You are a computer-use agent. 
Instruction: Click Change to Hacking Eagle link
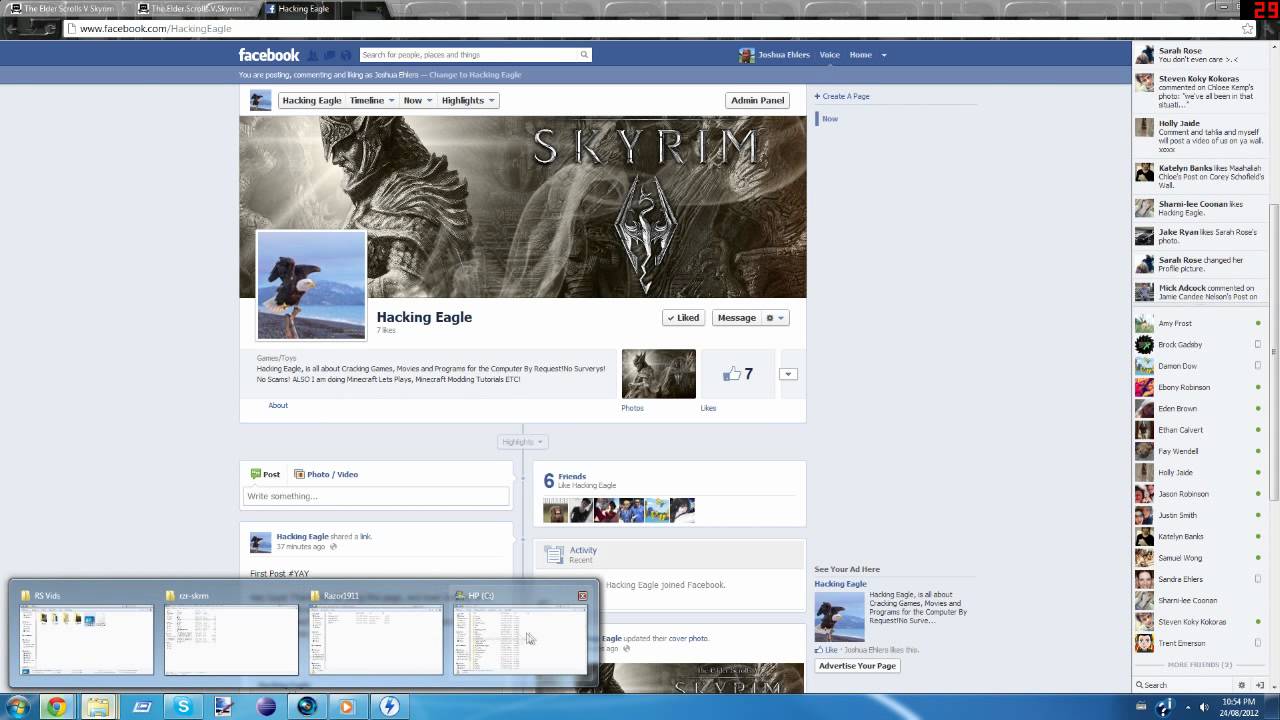coord(475,75)
